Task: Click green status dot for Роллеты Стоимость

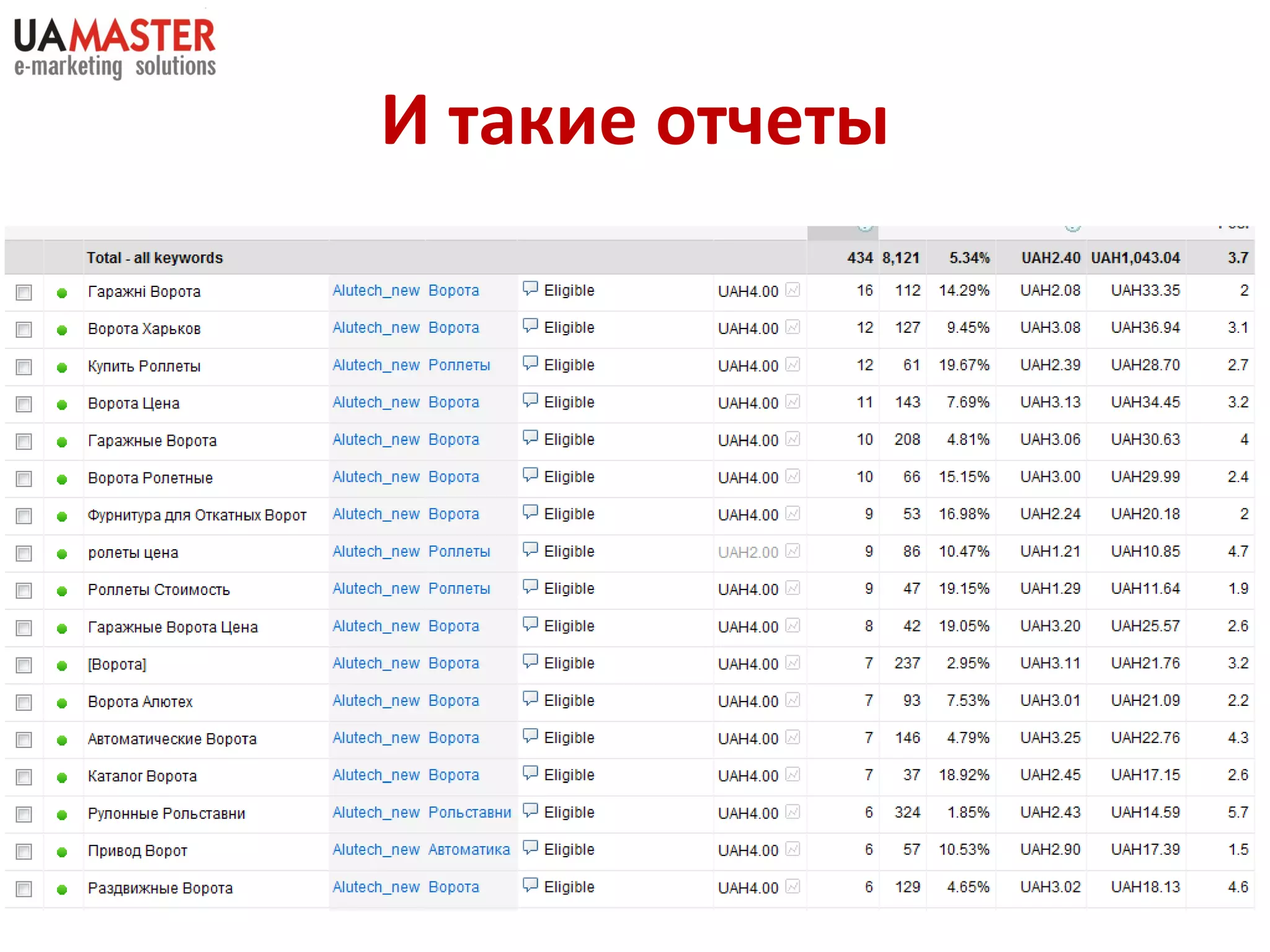Action: coord(62,591)
